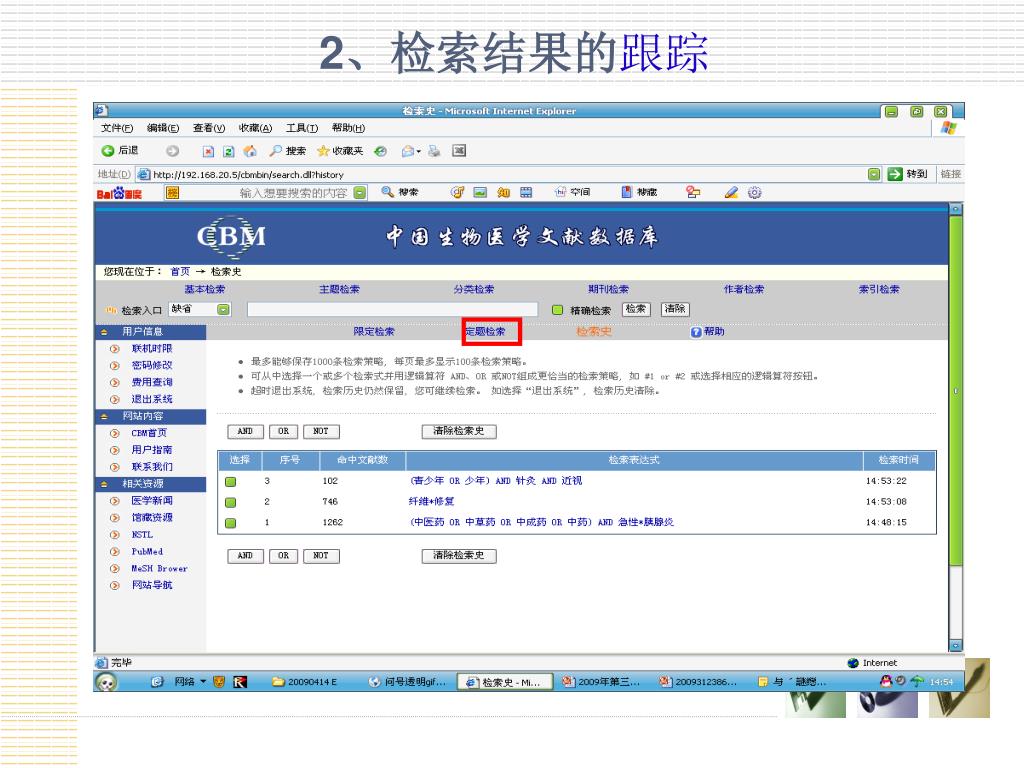
Task: Open the 帮助(H) menu
Action: pyautogui.click(x=348, y=128)
